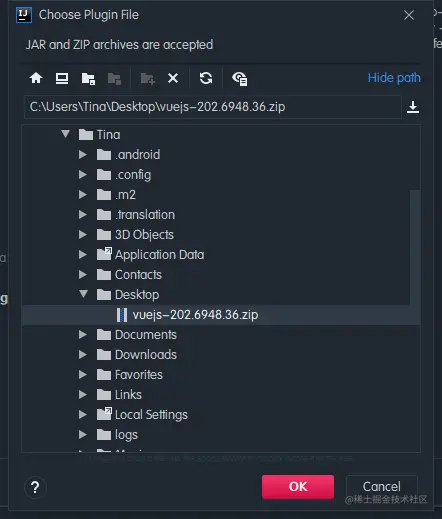The height and width of the screenshot is (519, 442).
Task: Open the help question mark button
Action: pos(35,487)
